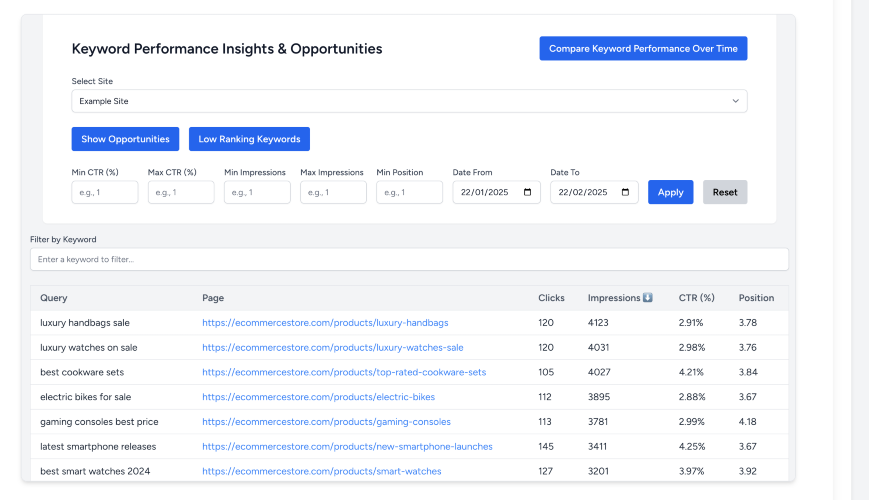Click the Reset button

tap(725, 192)
